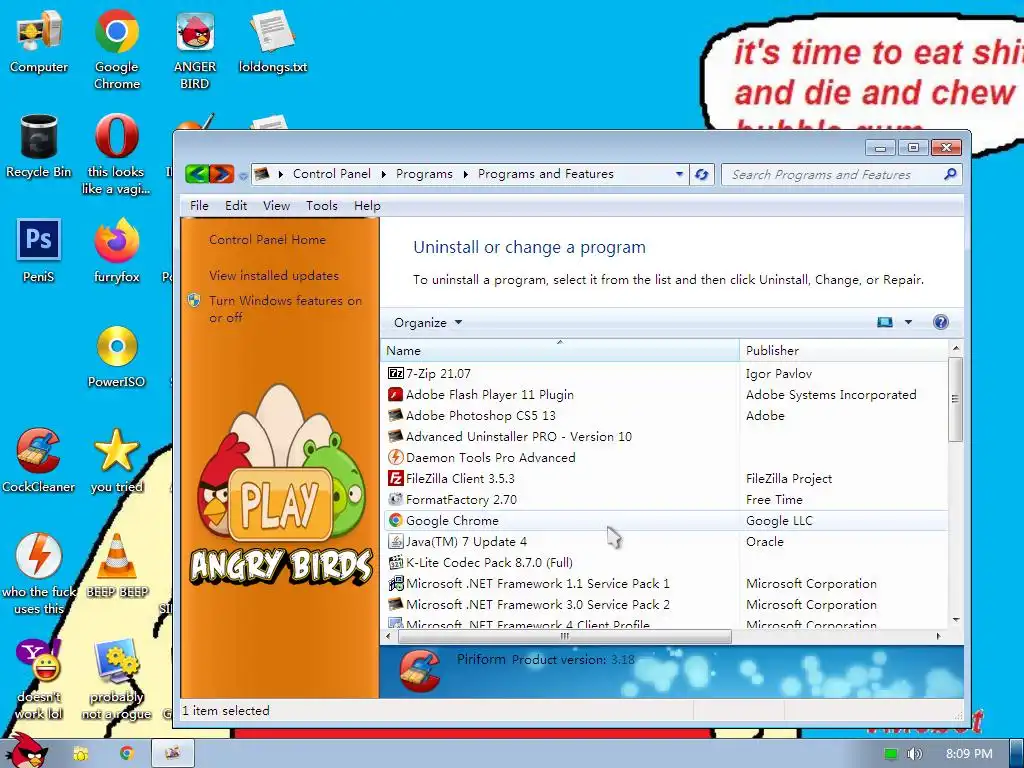Open the star icon labeled you tried
The width and height of the screenshot is (1024, 768).
pos(116,460)
